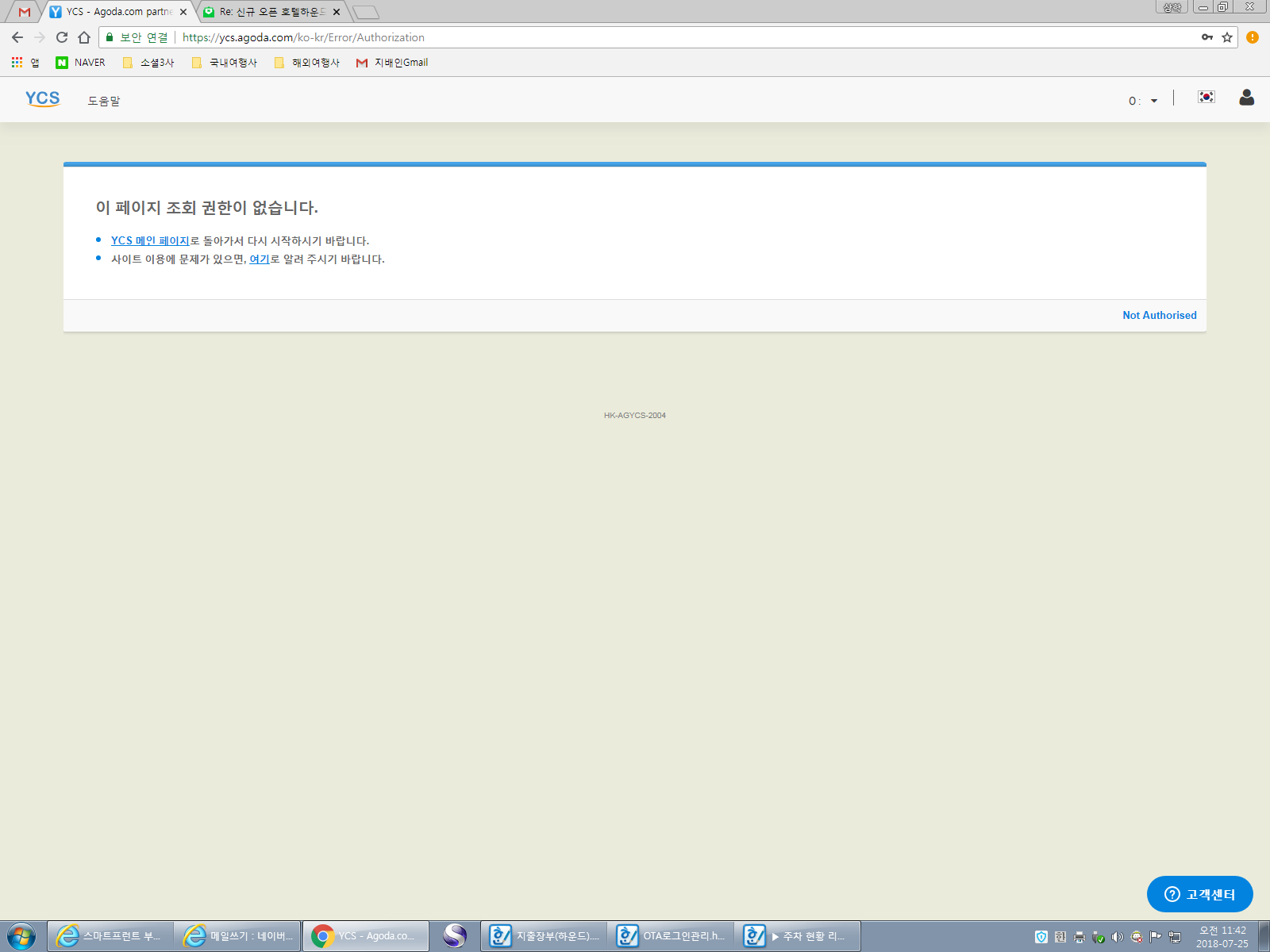This screenshot has height=952, width=1270.
Task: Click the 여기 report problem link
Action: tap(260, 259)
